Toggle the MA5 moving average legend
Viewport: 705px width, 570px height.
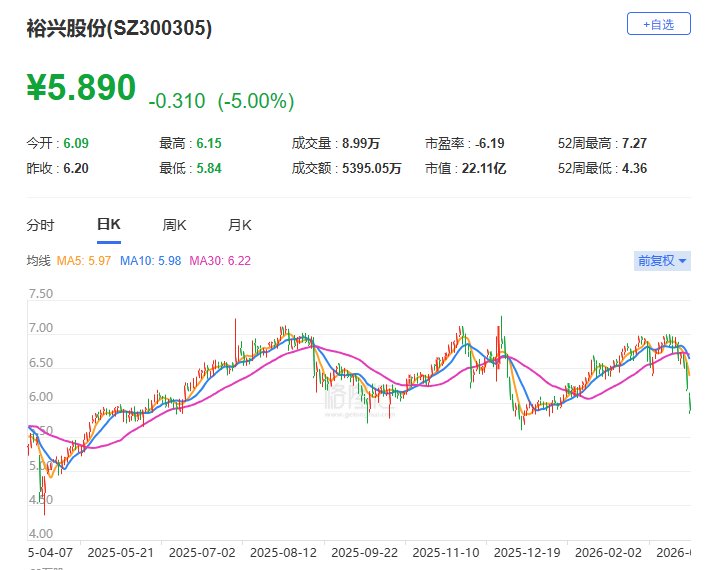coord(83,261)
